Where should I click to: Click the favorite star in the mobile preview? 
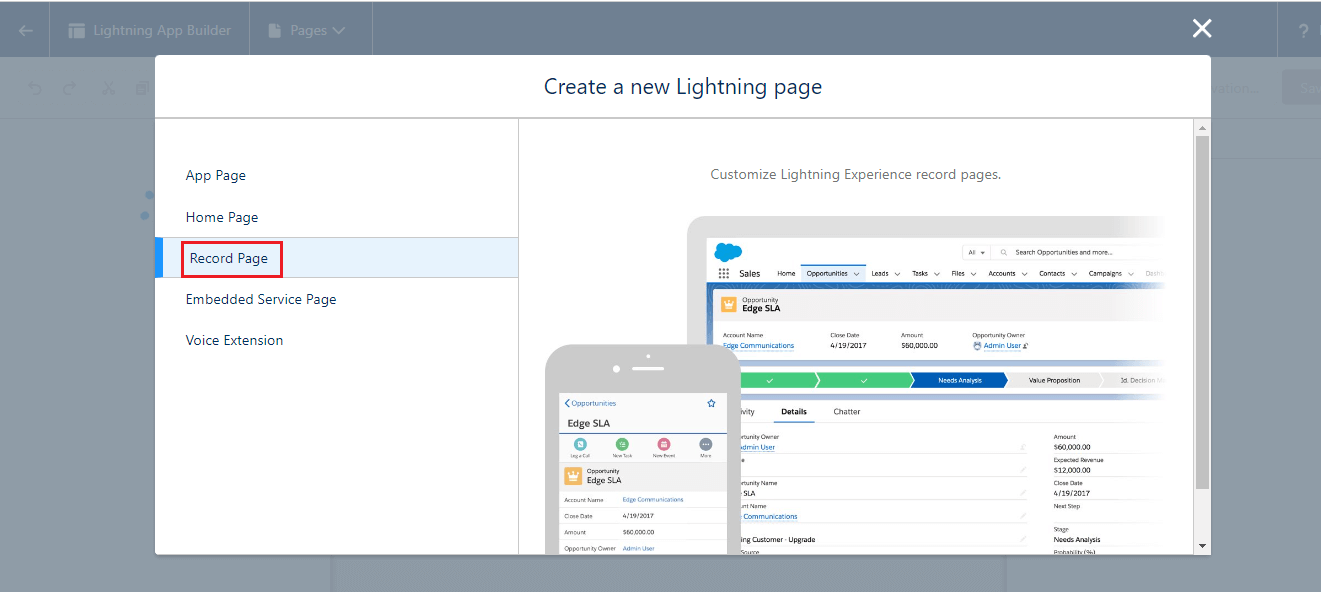tap(712, 402)
